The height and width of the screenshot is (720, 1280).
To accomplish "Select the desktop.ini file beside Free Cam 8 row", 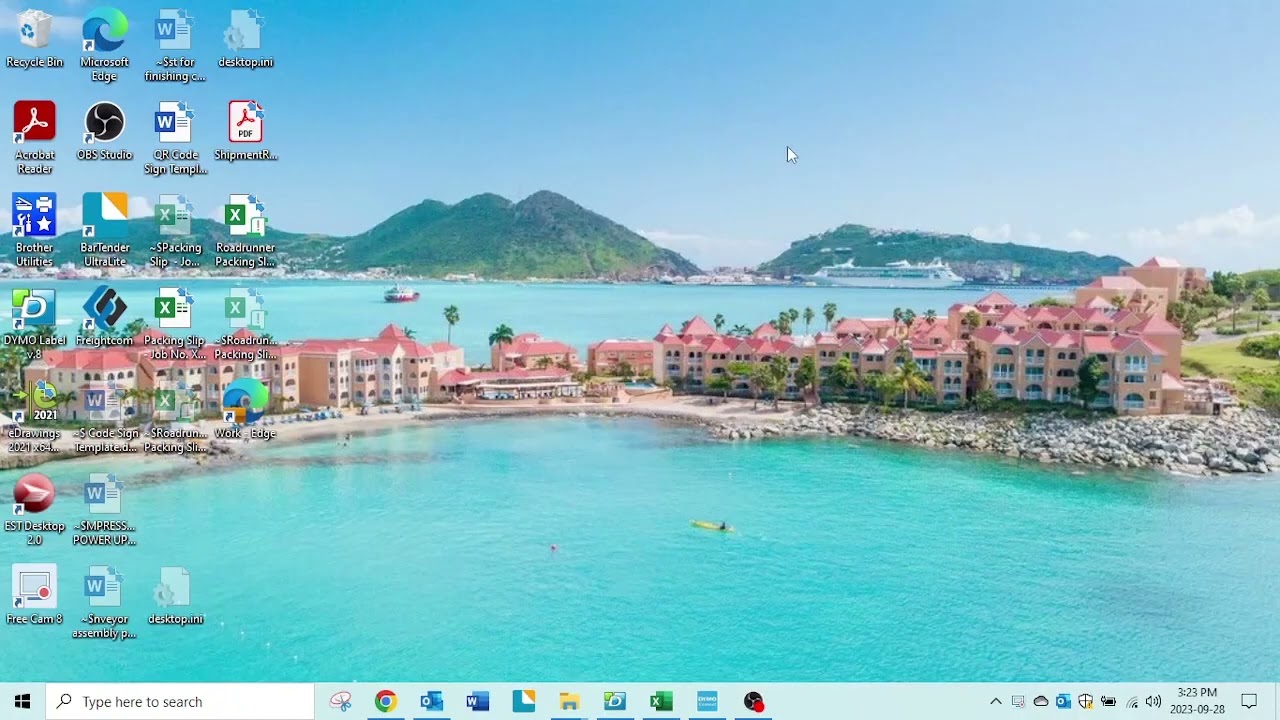I will 175,597.
